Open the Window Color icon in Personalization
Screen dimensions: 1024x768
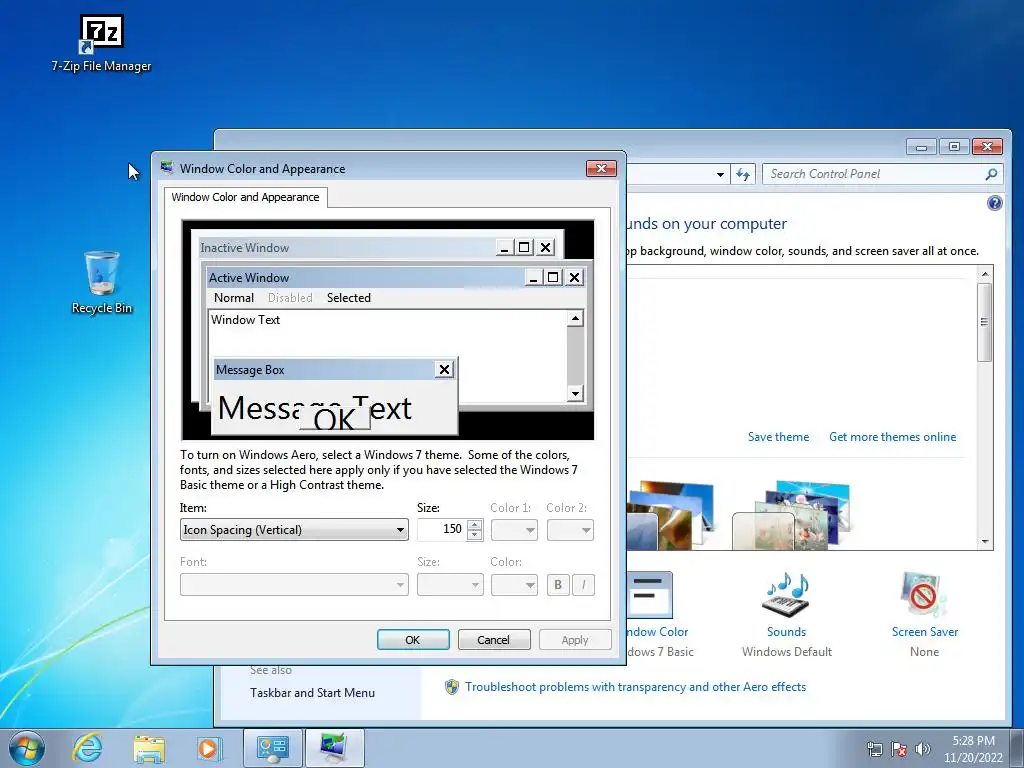click(649, 595)
